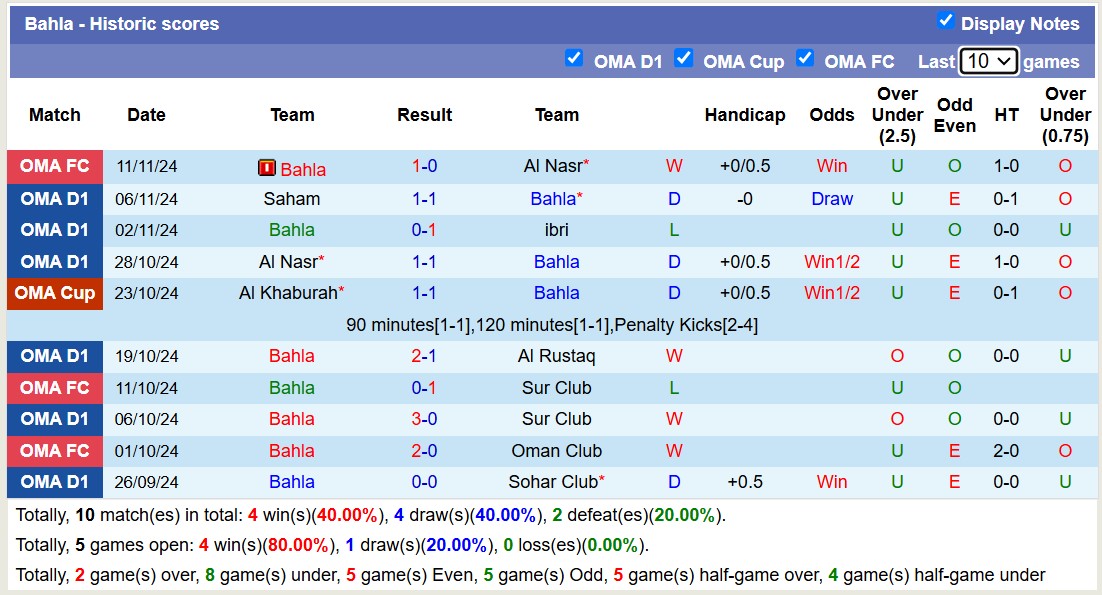Click the Saham team link
Image resolution: width=1102 pixels, height=595 pixels.
click(x=292, y=199)
